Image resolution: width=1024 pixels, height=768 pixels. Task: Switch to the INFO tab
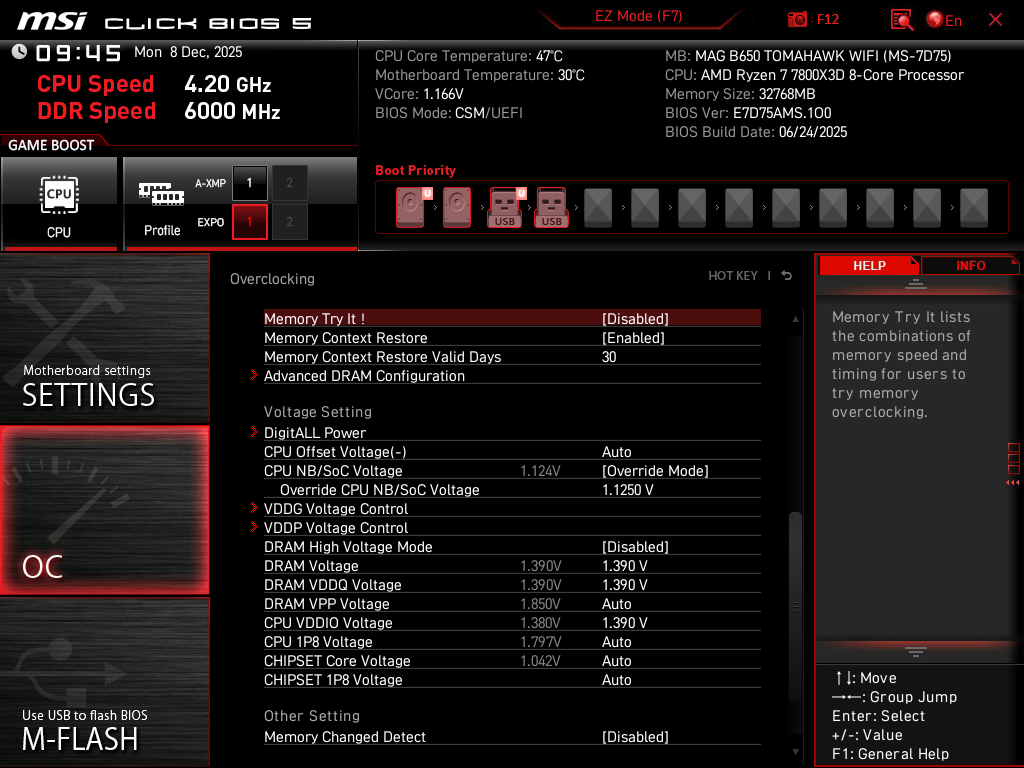pos(970,266)
